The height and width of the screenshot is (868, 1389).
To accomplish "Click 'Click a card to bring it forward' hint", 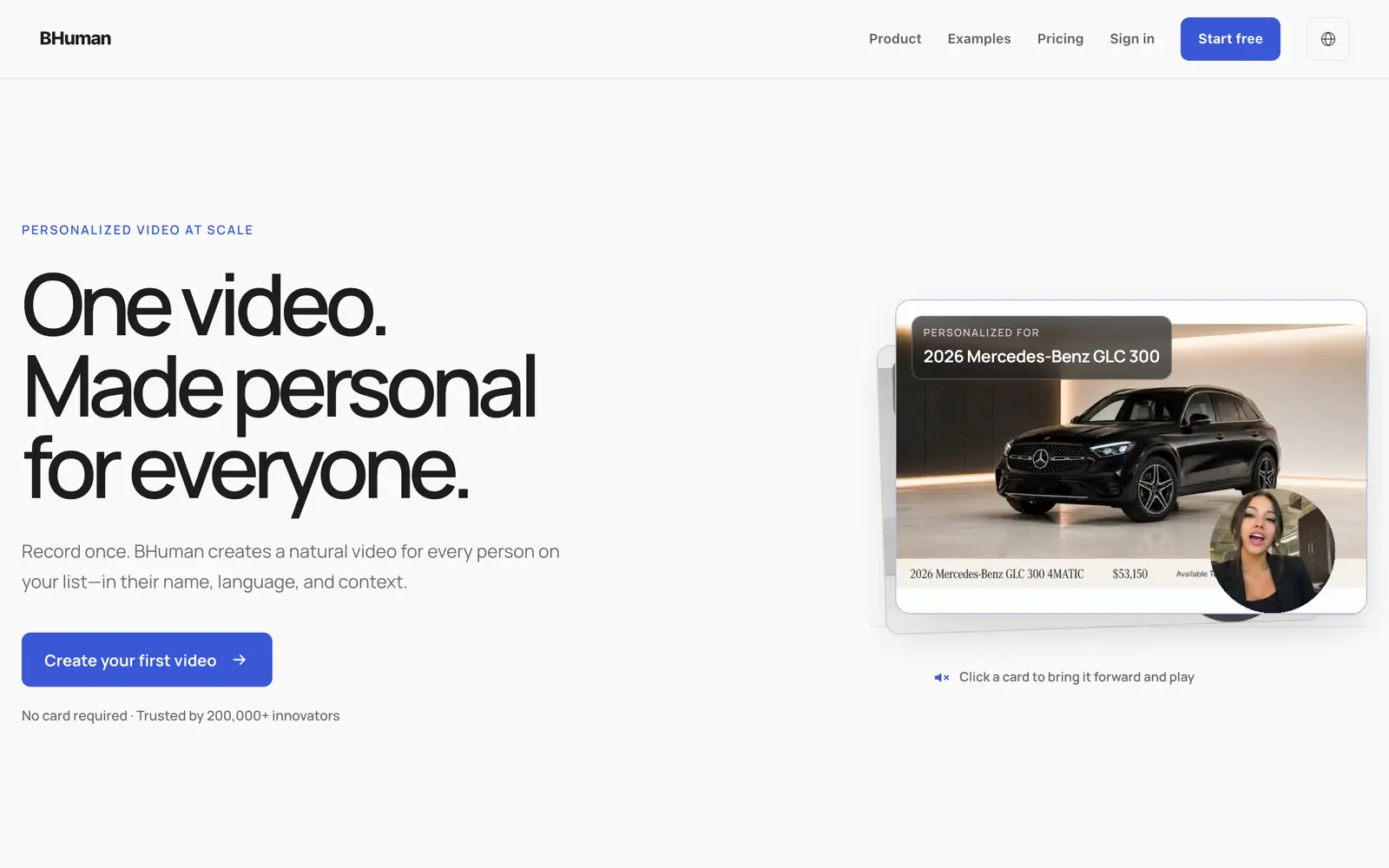I will (x=1076, y=677).
